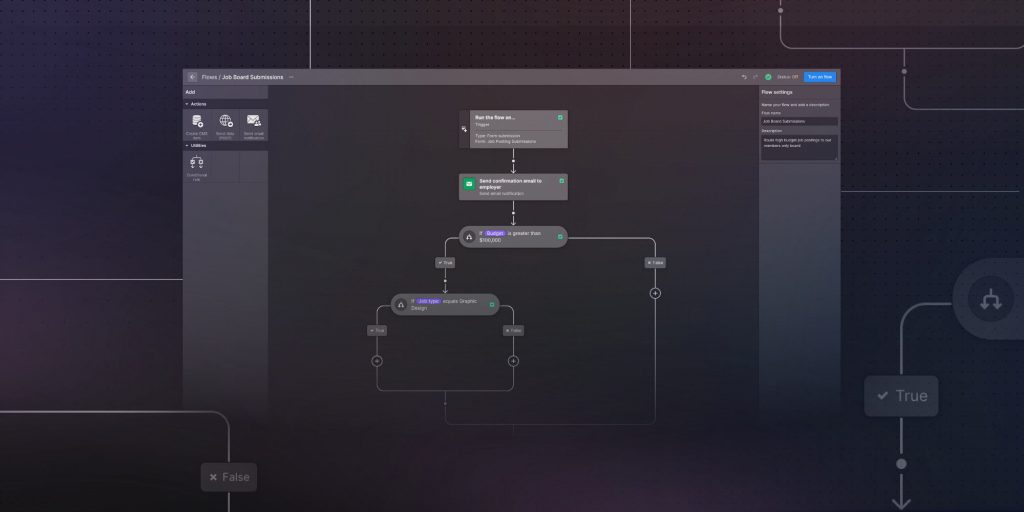Click the large False badge in background graphic

tap(229, 477)
